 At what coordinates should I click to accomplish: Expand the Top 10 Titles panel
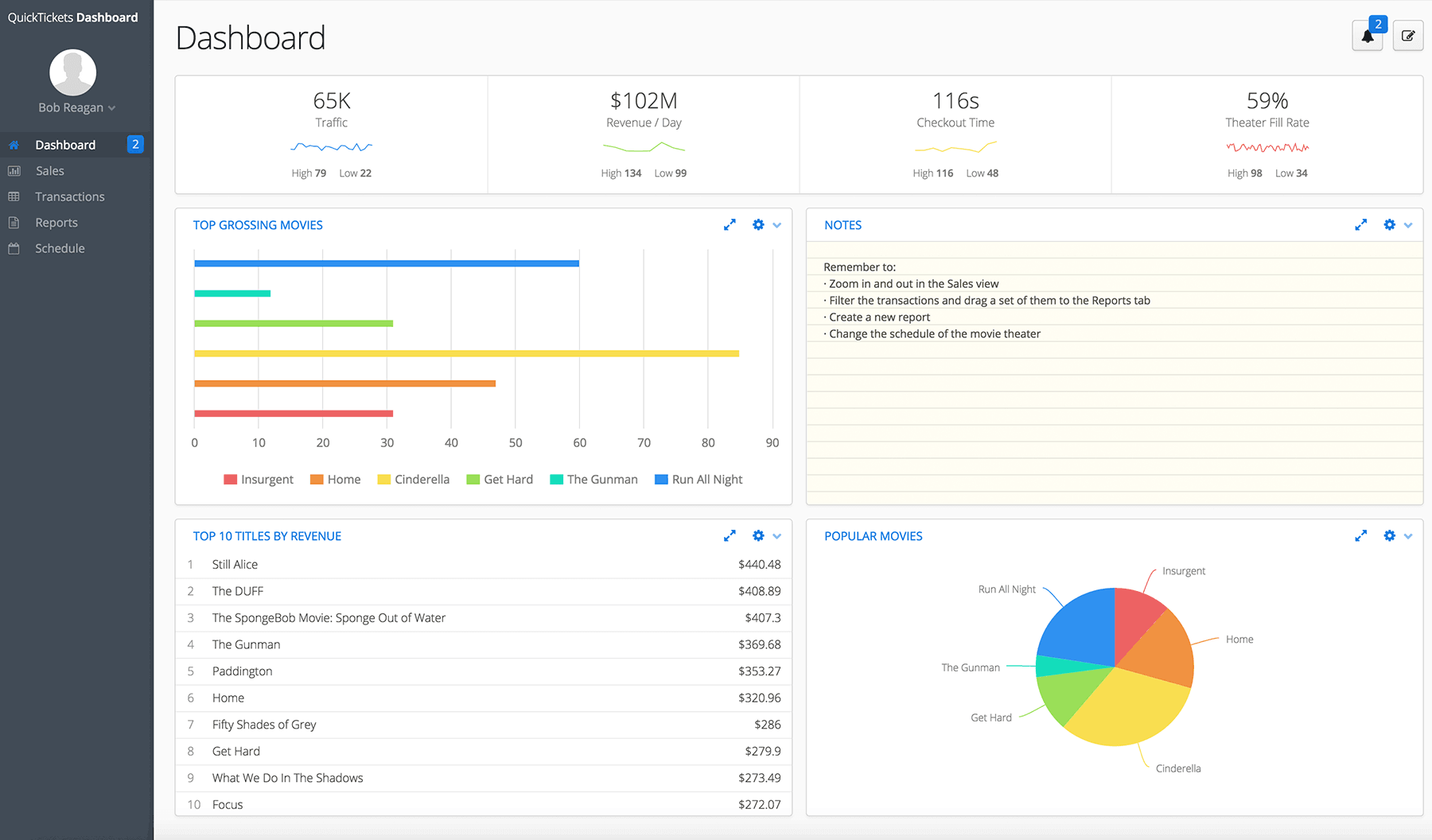730,536
